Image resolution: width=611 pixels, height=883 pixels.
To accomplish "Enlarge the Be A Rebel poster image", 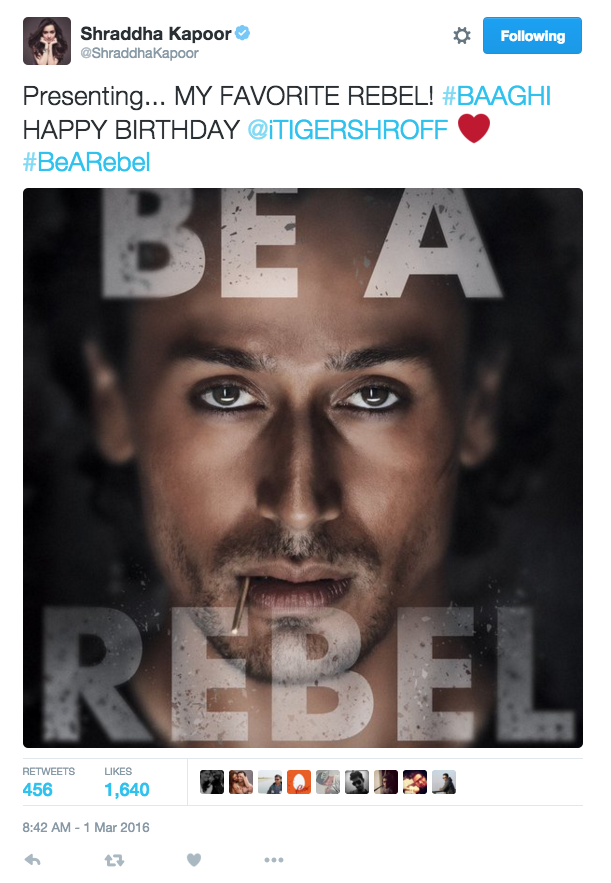I will pos(303,468).
